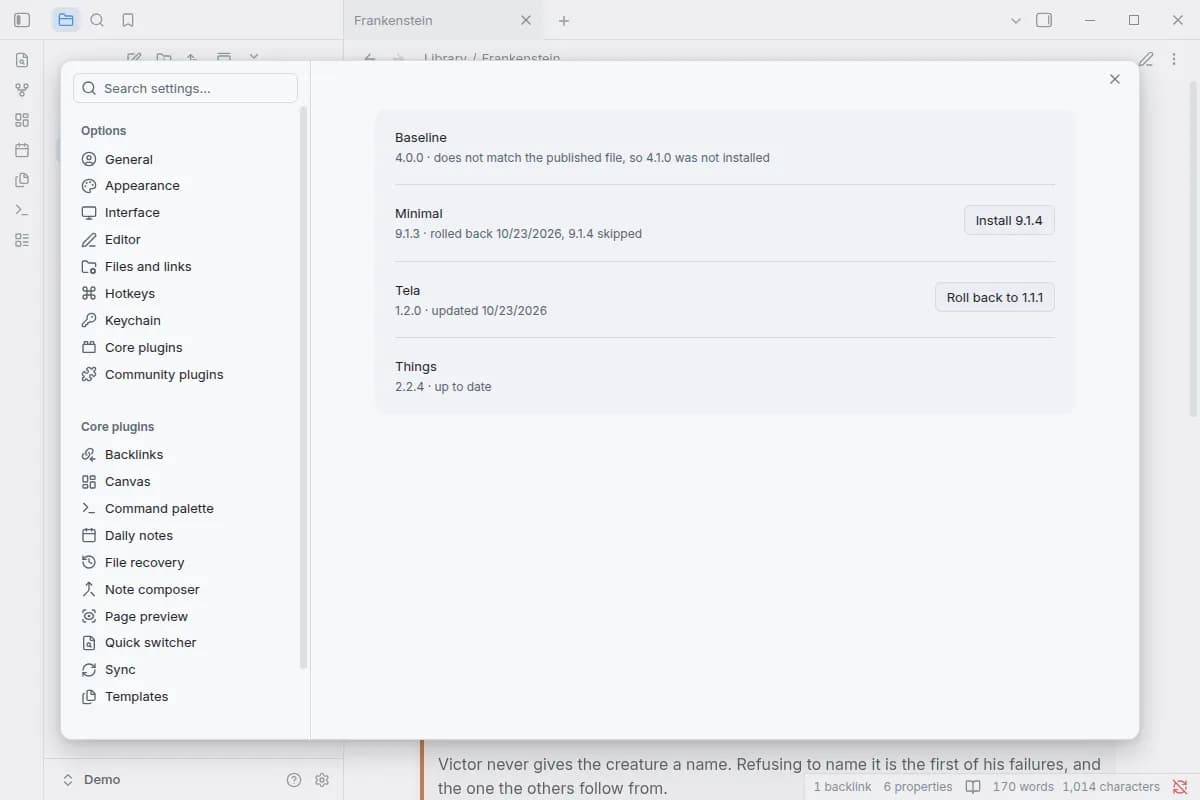Screen dimensions: 1200x800
Task: Open today's daily note ribbon icon
Action: tap(22, 150)
